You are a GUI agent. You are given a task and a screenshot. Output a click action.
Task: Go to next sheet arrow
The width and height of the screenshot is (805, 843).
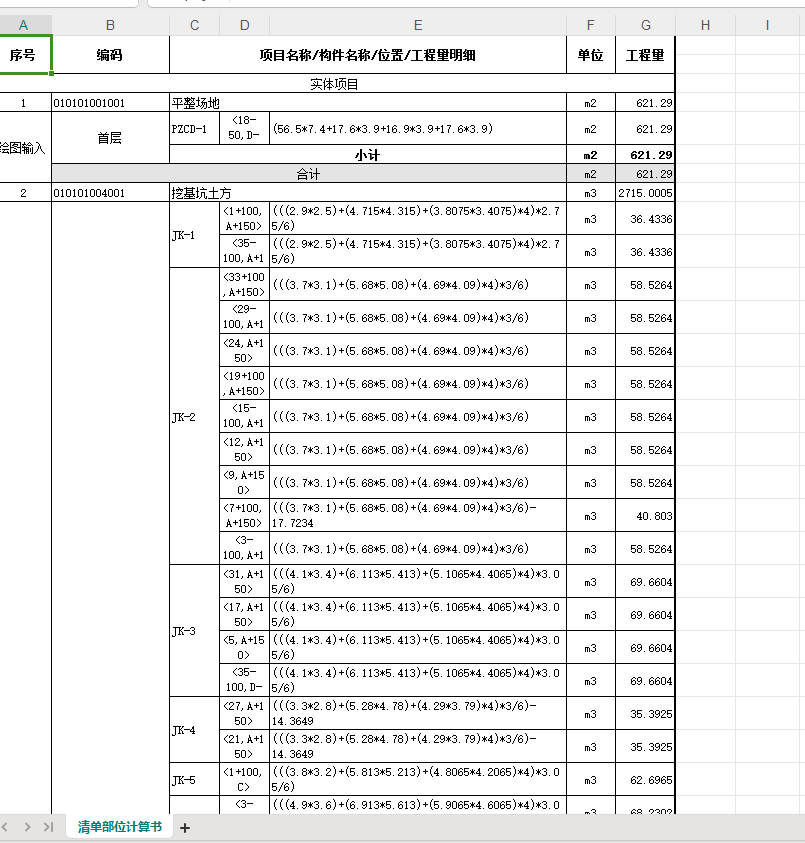tap(27, 827)
